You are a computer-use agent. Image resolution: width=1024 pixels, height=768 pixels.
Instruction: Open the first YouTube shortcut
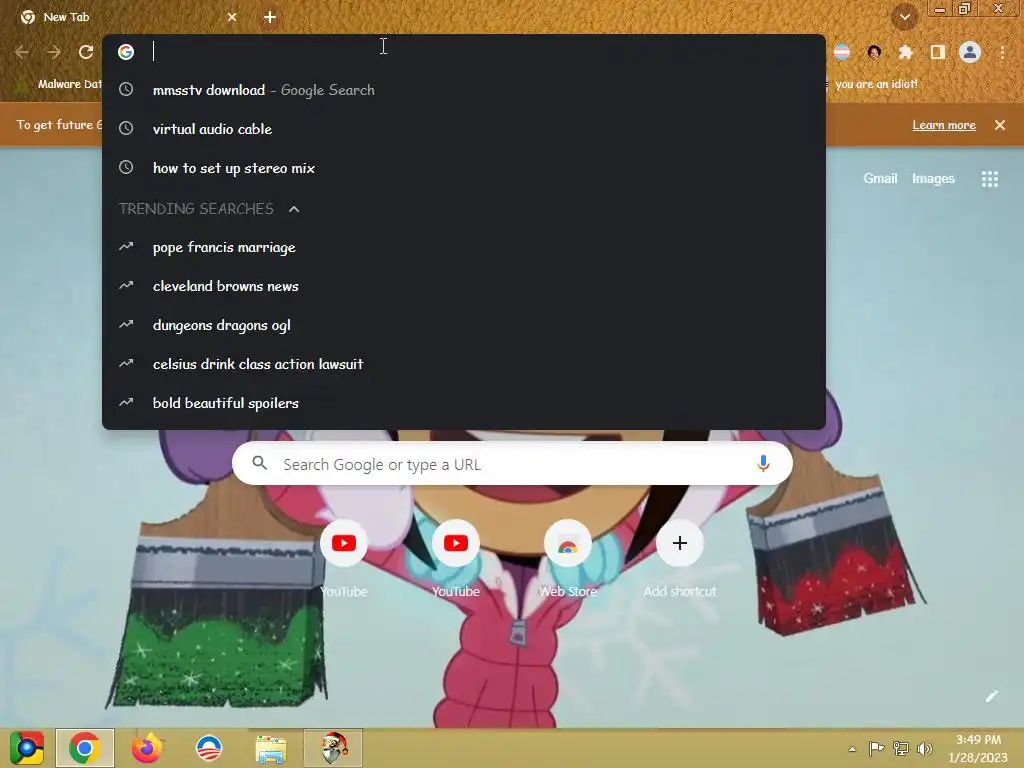click(344, 543)
